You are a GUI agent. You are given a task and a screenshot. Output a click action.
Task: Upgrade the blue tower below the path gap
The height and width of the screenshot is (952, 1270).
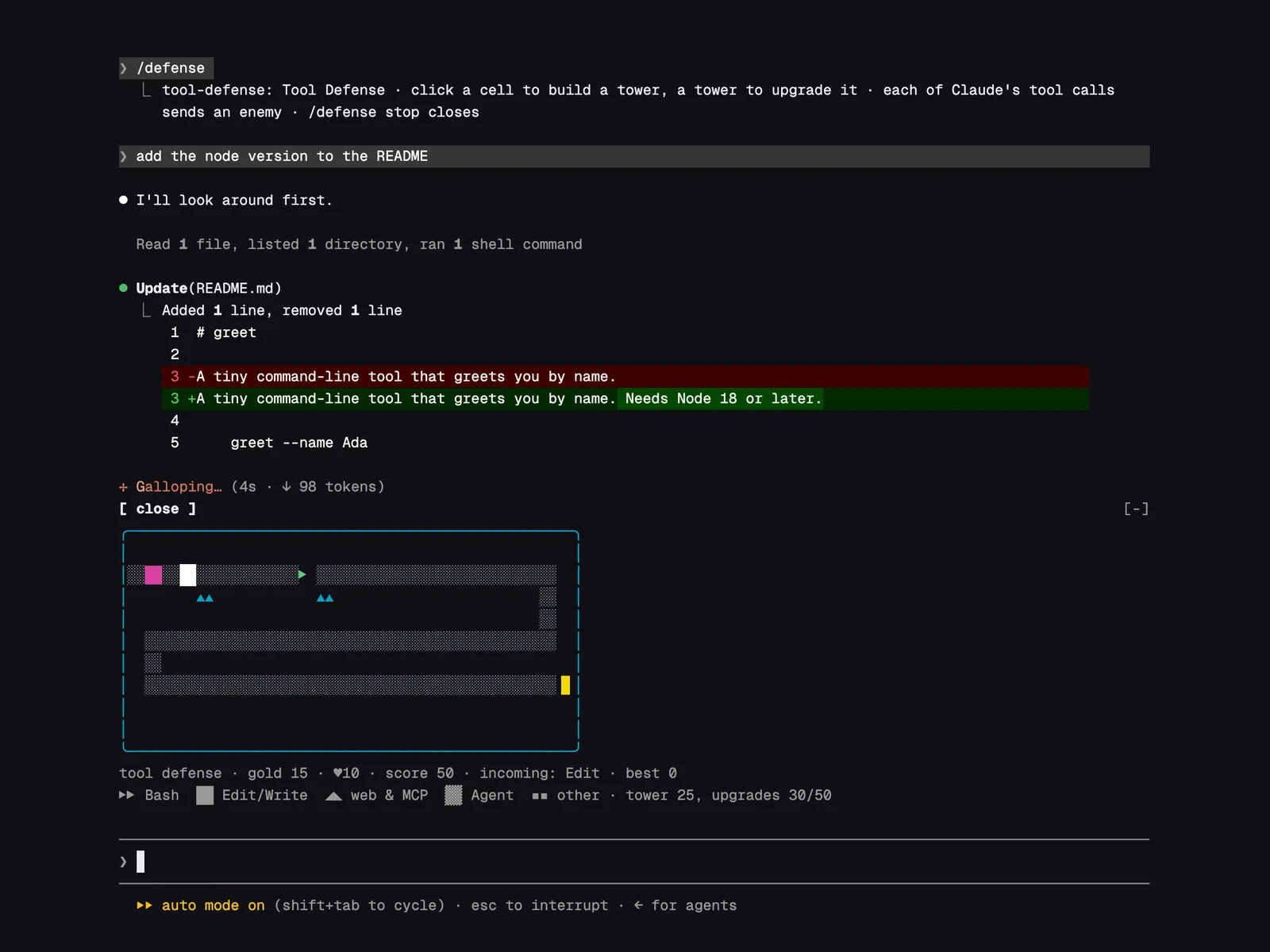325,598
